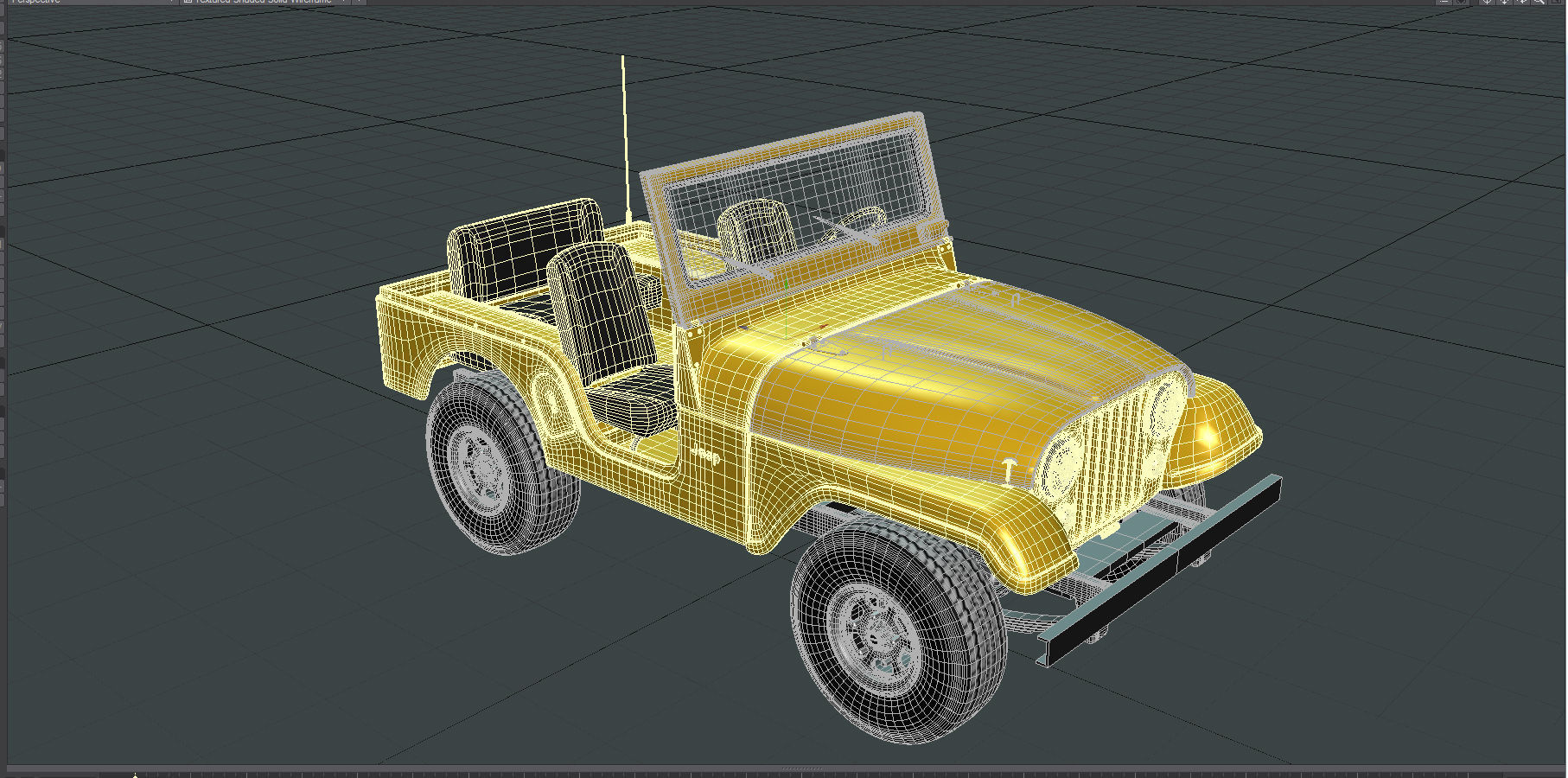This screenshot has height=778, width=1568.
Task: Open the Textured Shaded Solid Wireframe display dropdown
Action: coord(264,2)
